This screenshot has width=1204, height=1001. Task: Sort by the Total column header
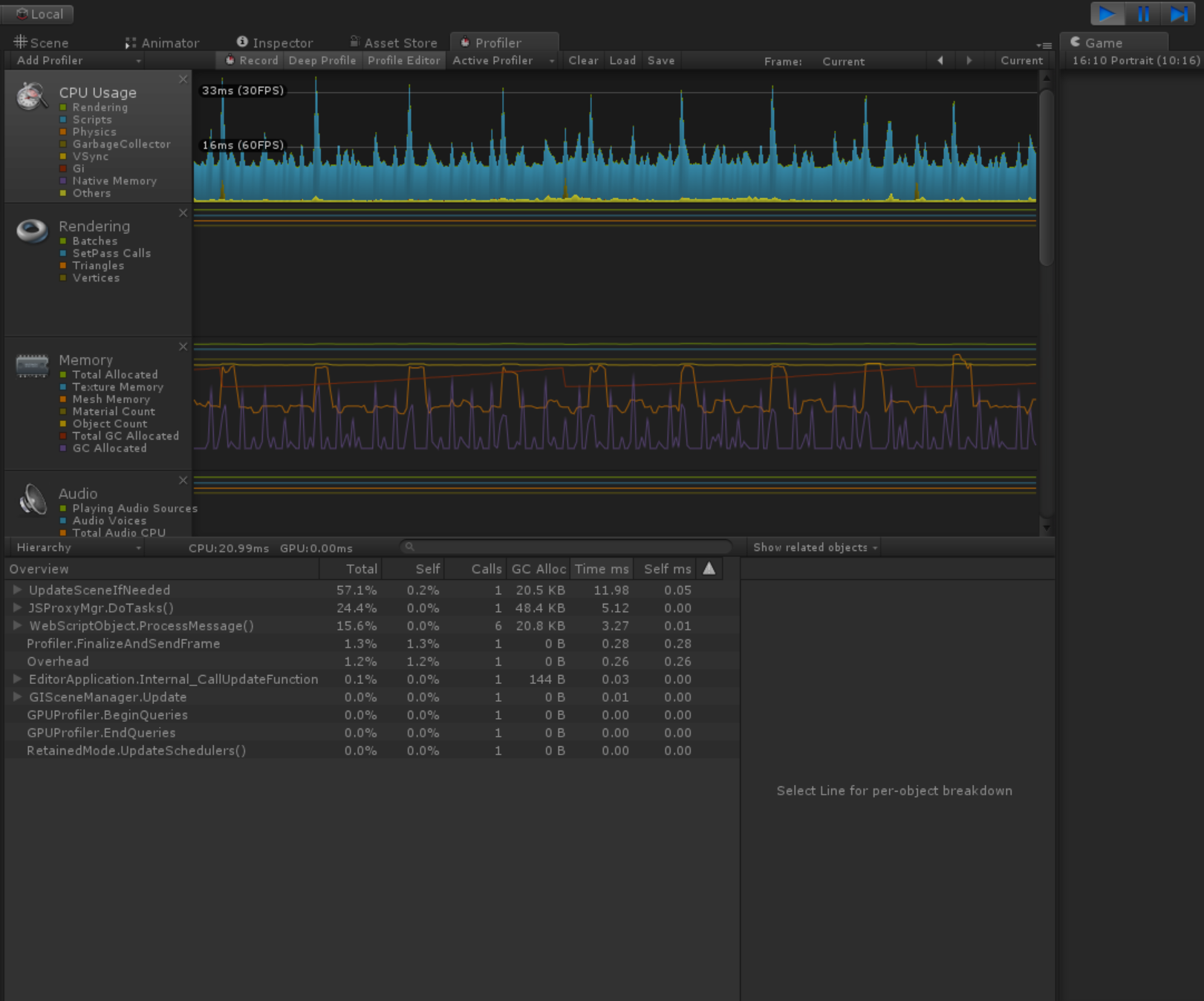(351, 569)
